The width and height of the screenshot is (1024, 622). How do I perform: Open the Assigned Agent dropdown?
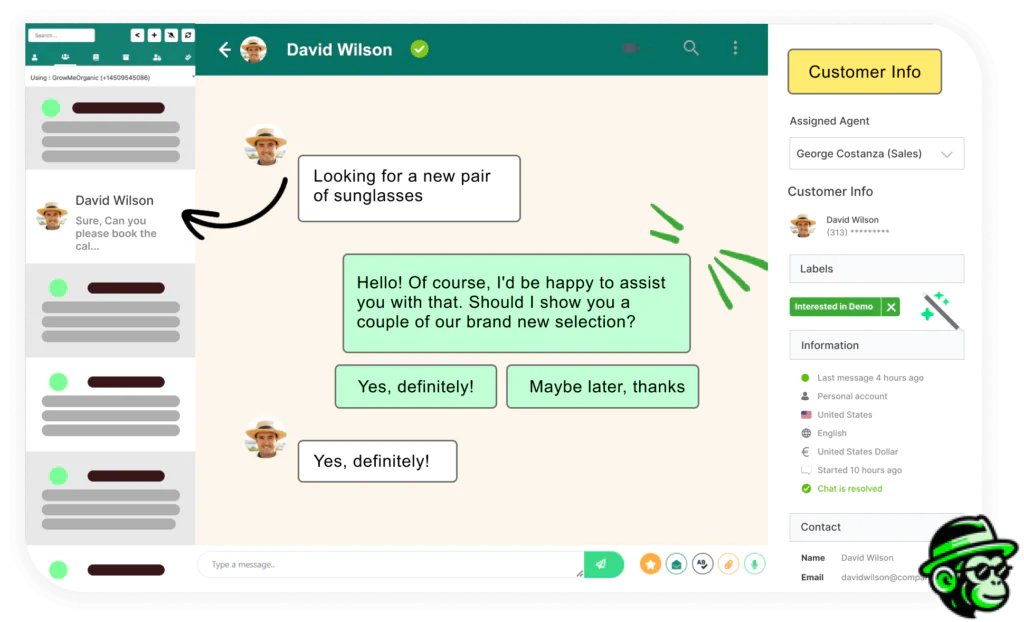[x=876, y=154]
